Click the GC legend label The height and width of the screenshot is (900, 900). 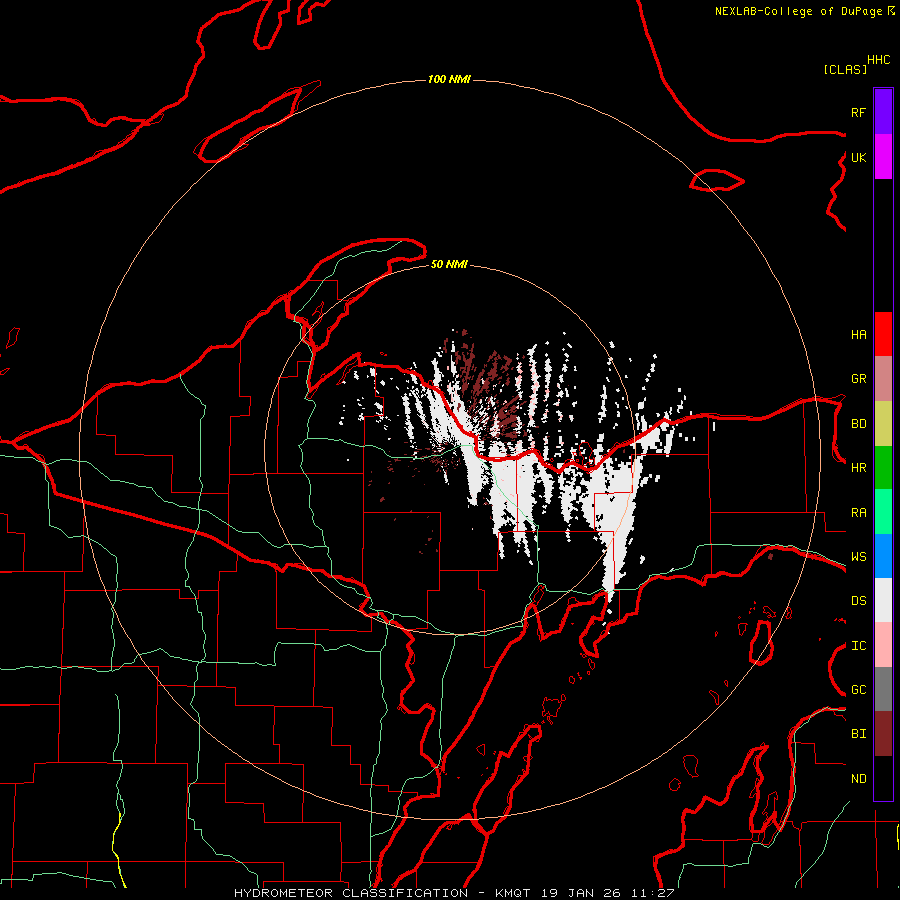858,690
